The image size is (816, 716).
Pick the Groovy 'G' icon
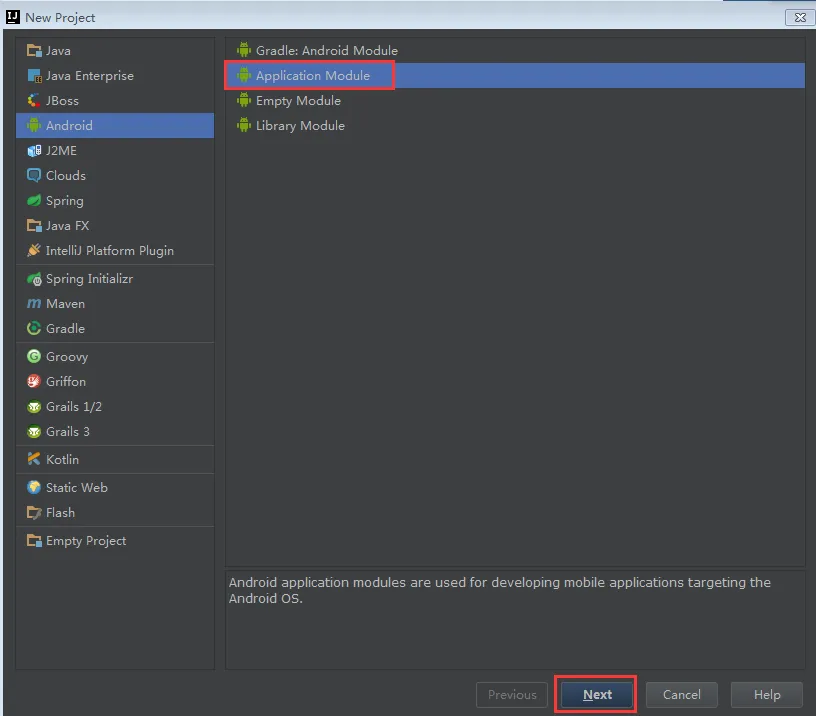click(x=34, y=356)
